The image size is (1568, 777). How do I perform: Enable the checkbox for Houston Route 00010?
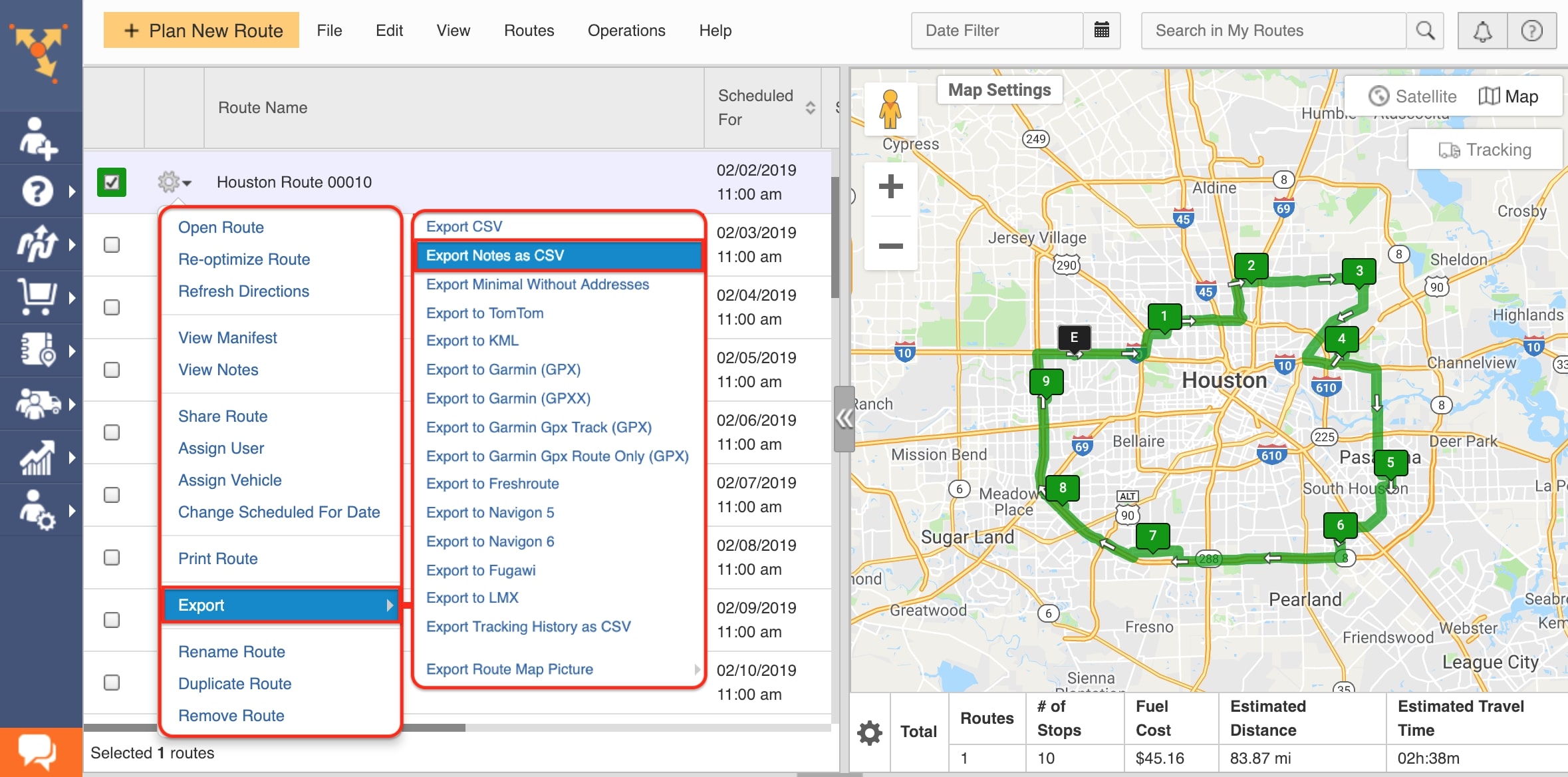tap(111, 181)
